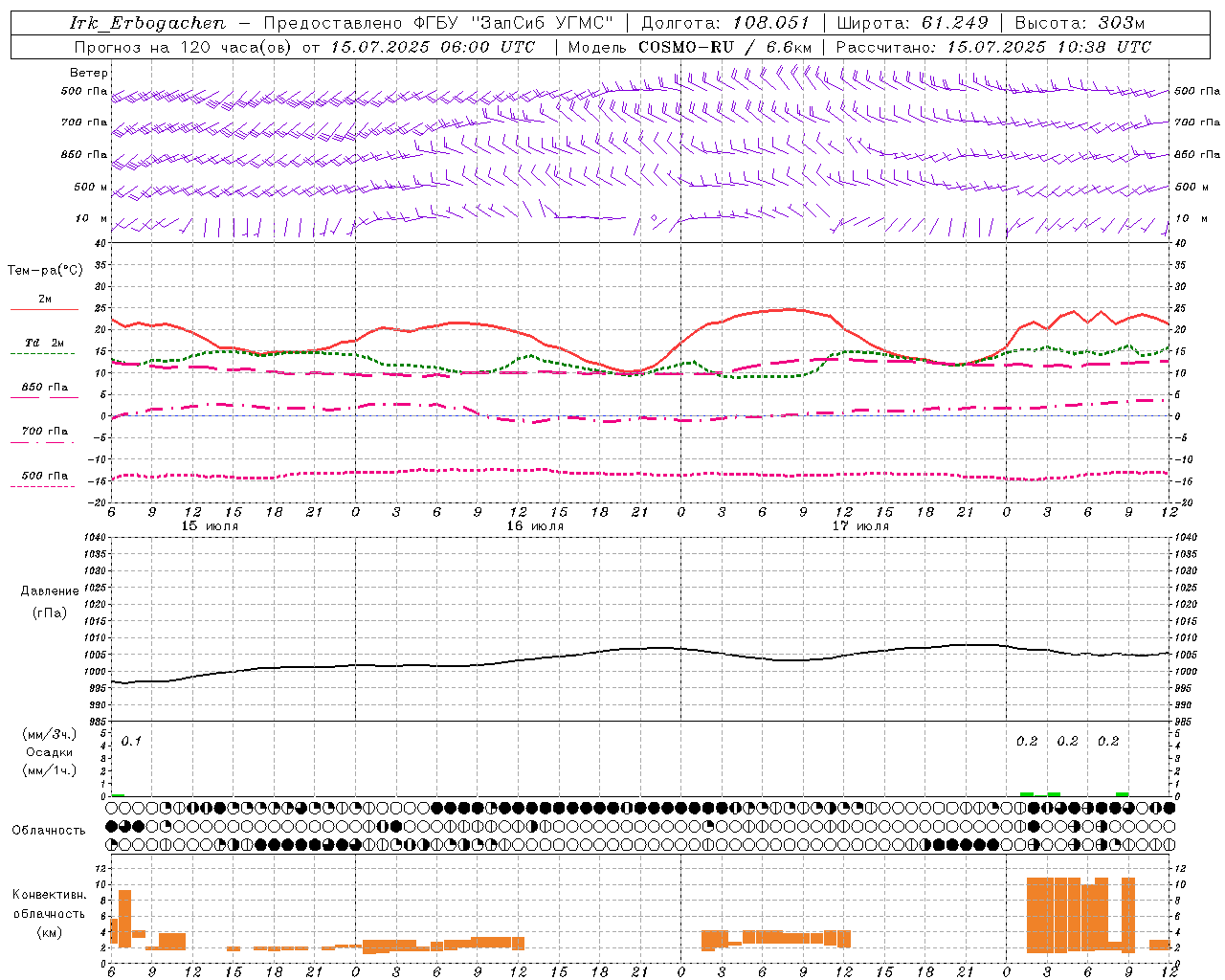Click the "Высота: 303м" header field
The image size is (1225, 980).
point(1080,23)
